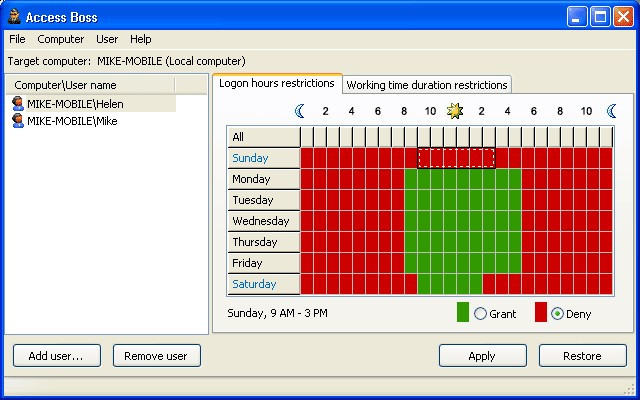Click the first green cell in Monday row
Image resolution: width=640 pixels, height=400 pixels.
coord(411,179)
